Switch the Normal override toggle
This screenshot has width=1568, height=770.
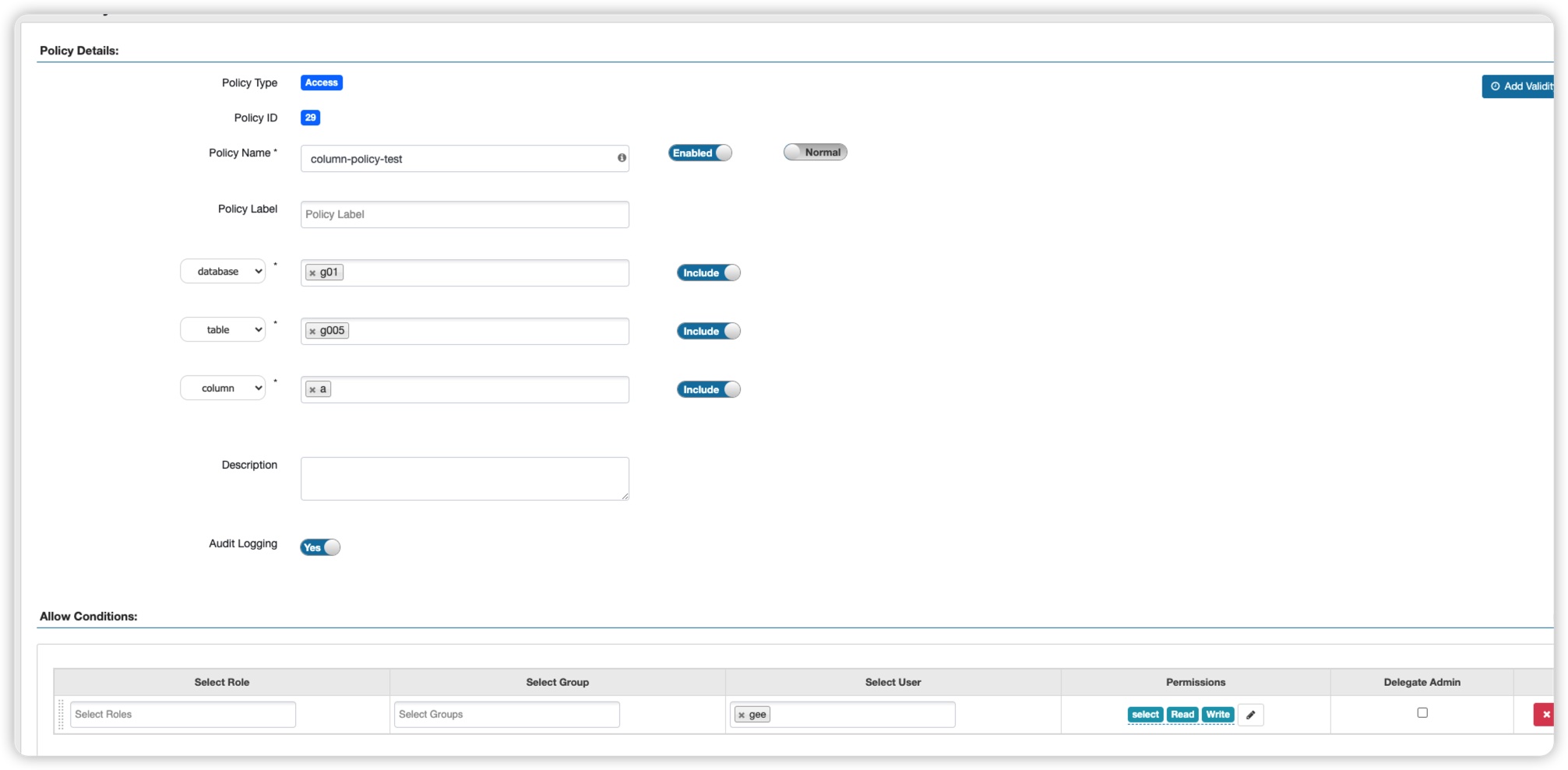pos(815,153)
